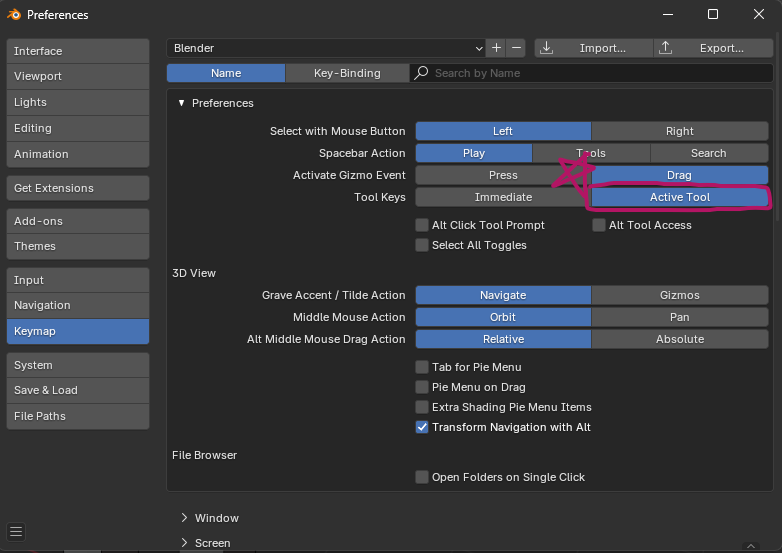This screenshot has height=553, width=782.
Task: Collapse the Preferences section triangle
Action: [182, 103]
